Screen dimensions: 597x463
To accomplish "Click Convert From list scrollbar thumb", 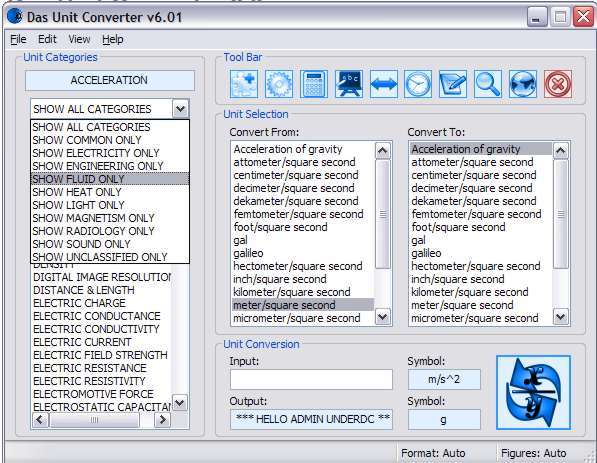I will click(x=383, y=214).
